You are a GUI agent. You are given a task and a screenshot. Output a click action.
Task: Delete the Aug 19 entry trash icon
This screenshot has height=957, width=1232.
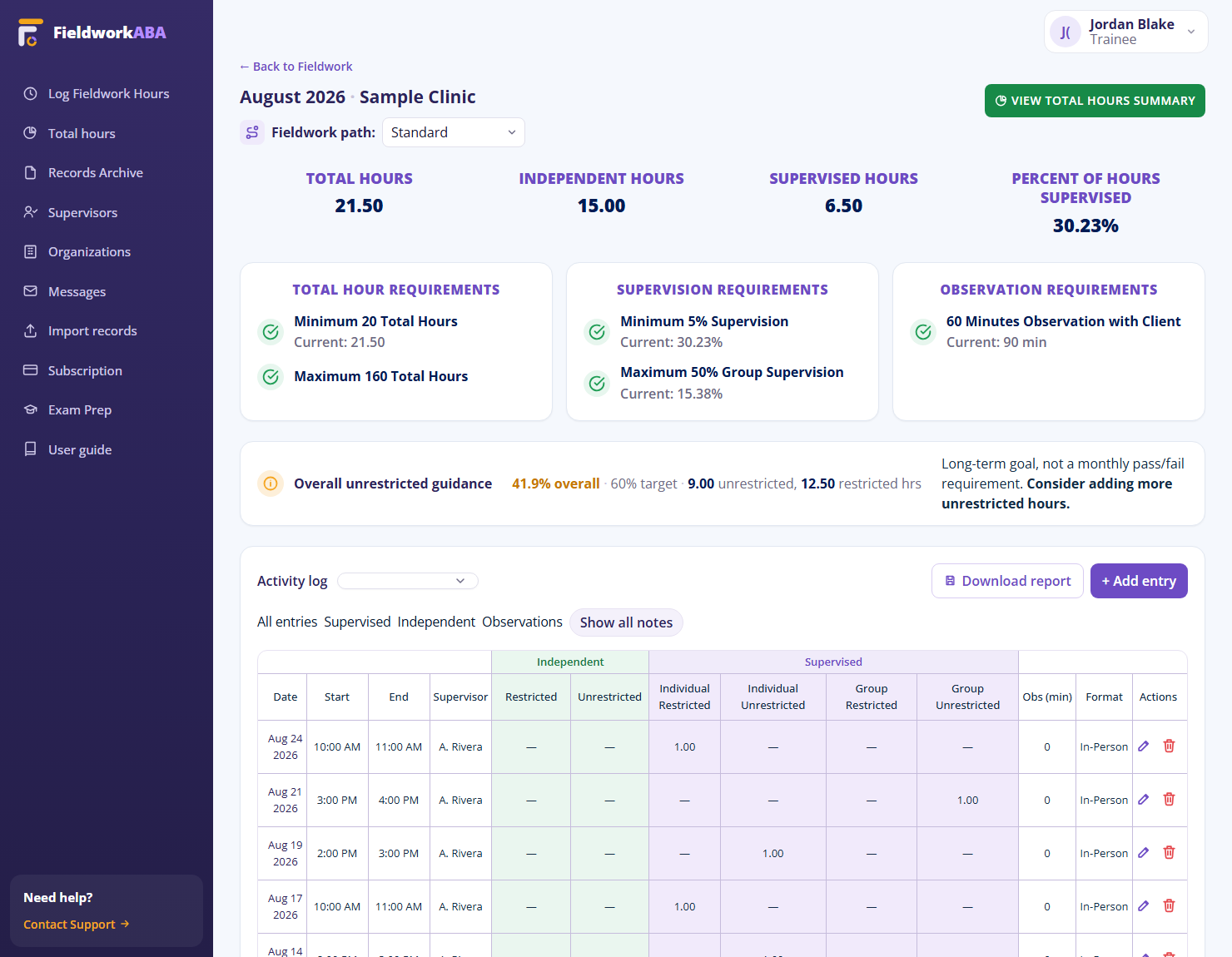[x=1169, y=853]
